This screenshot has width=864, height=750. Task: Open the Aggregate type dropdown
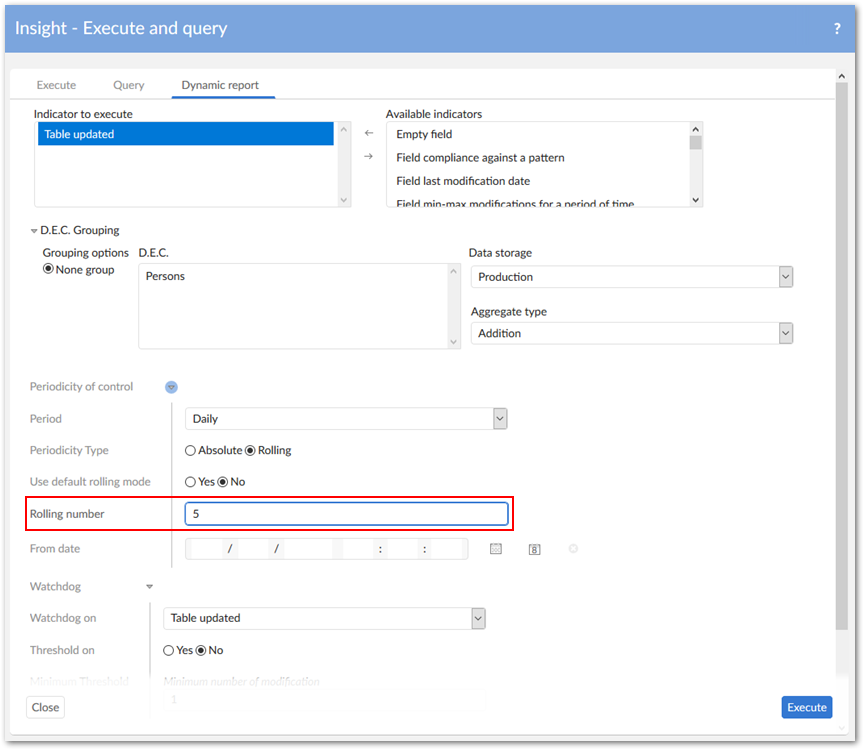(785, 334)
